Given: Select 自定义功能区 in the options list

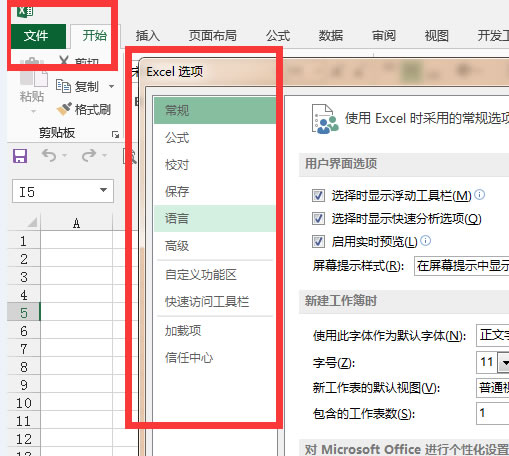Looking at the screenshot, I should point(215,275).
